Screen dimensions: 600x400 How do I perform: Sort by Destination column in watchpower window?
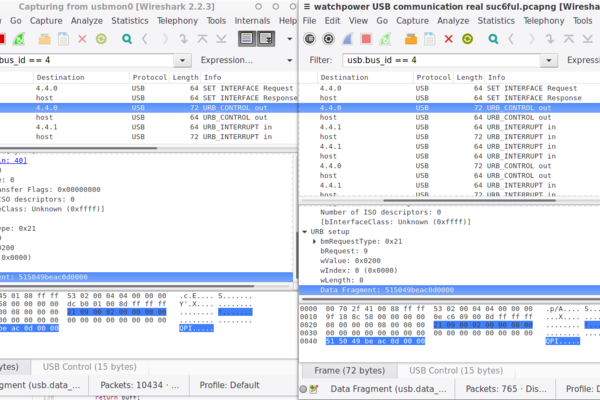365,77
